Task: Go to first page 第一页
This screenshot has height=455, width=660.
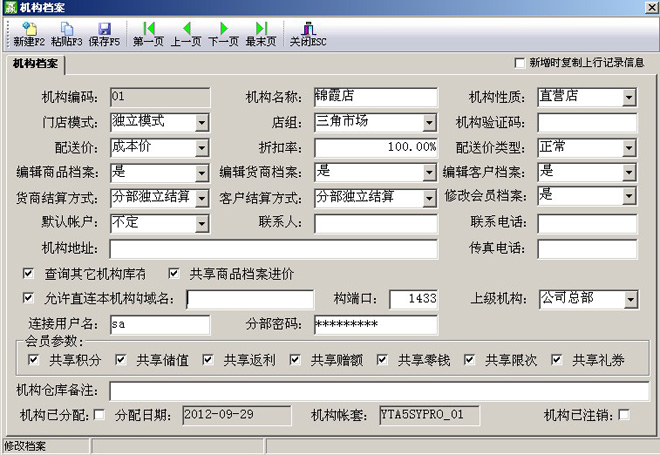Action: tap(148, 35)
